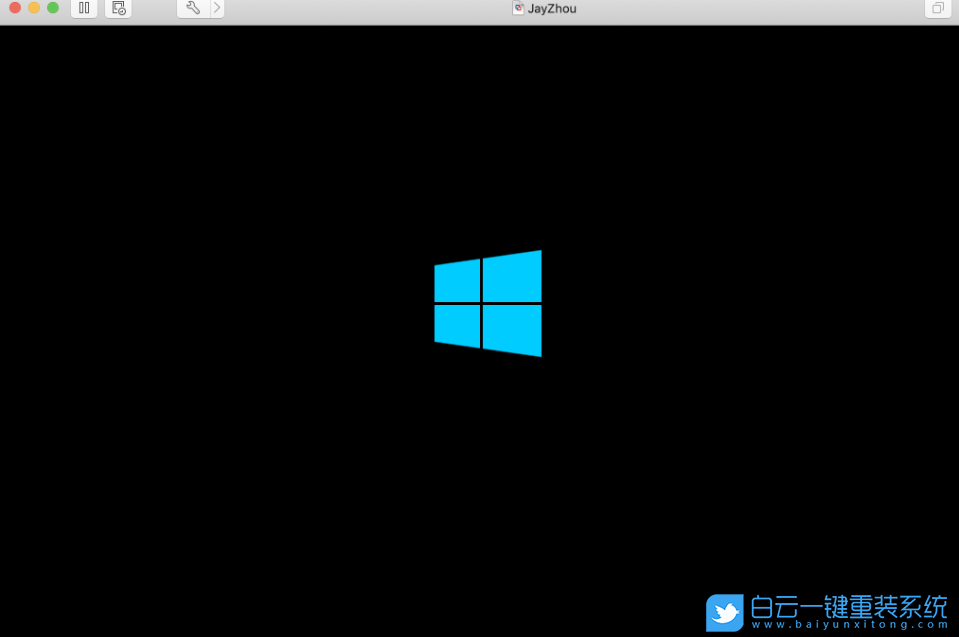This screenshot has height=637, width=959.
Task: Open more toolbar actions with the right arrow
Action: 215,8
